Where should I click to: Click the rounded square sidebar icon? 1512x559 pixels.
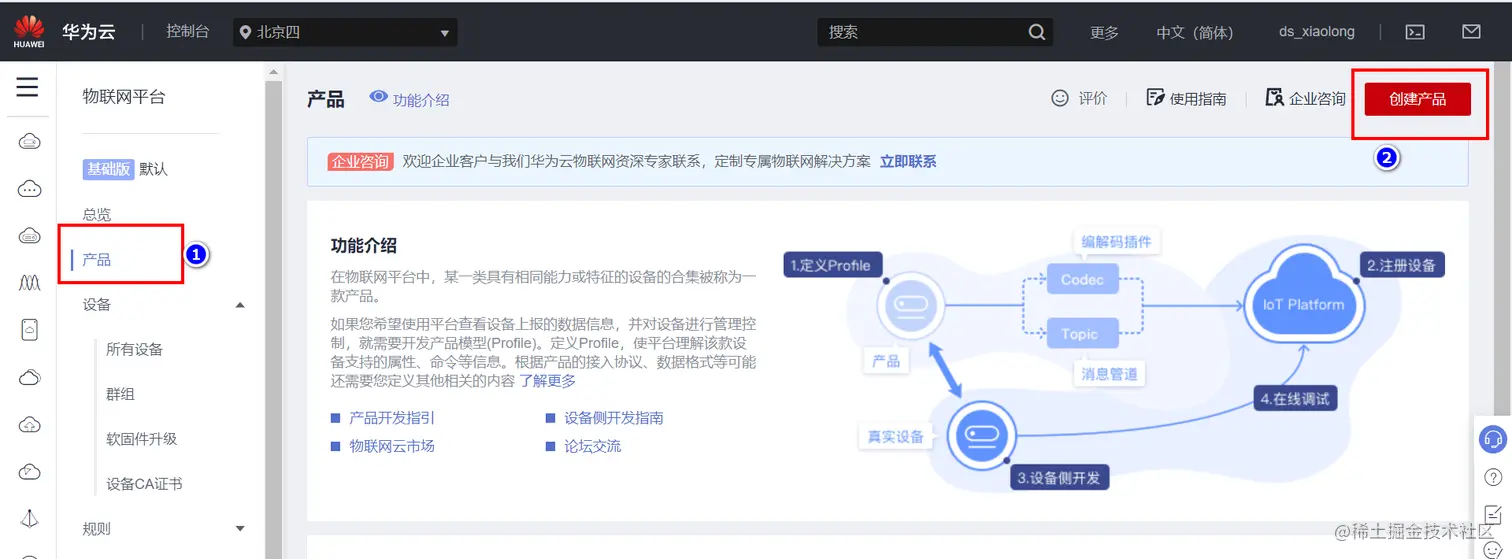[x=29, y=329]
